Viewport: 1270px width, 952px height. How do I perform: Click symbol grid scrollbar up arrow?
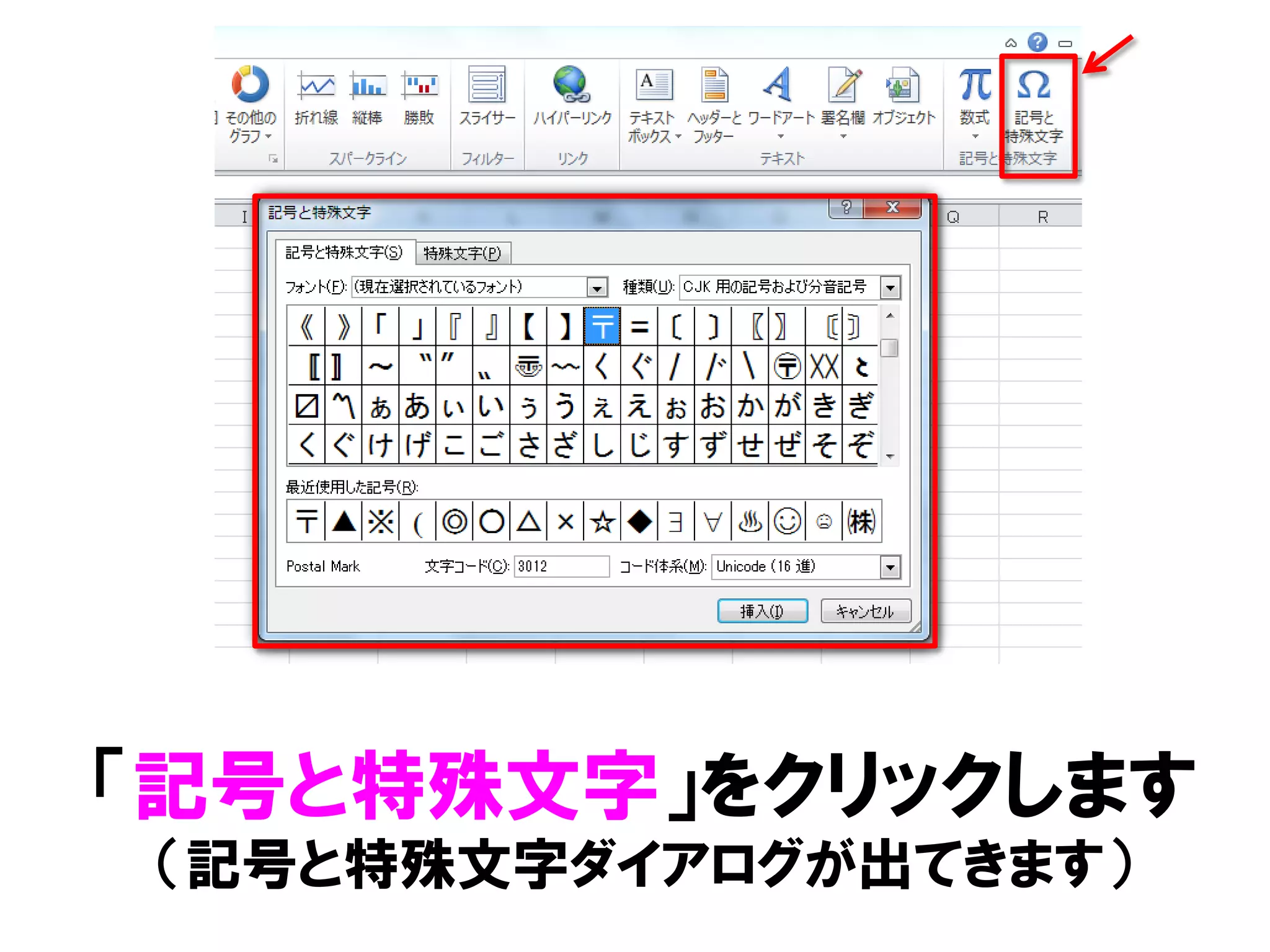890,315
